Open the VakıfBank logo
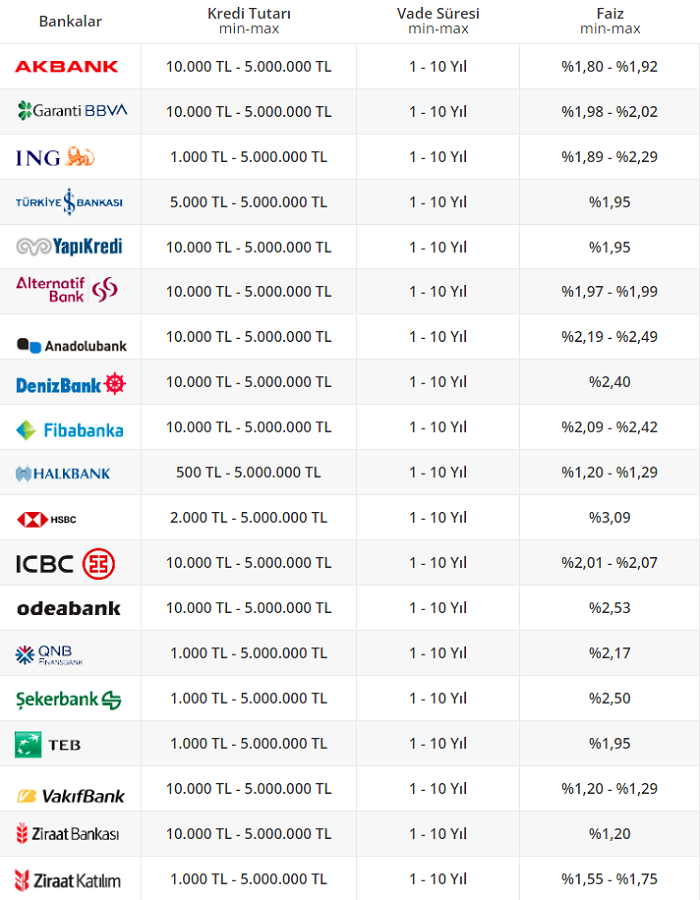 pos(70,796)
